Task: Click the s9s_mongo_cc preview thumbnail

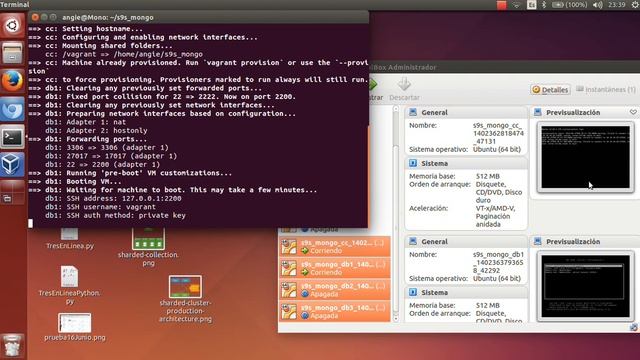Action: 585,157
